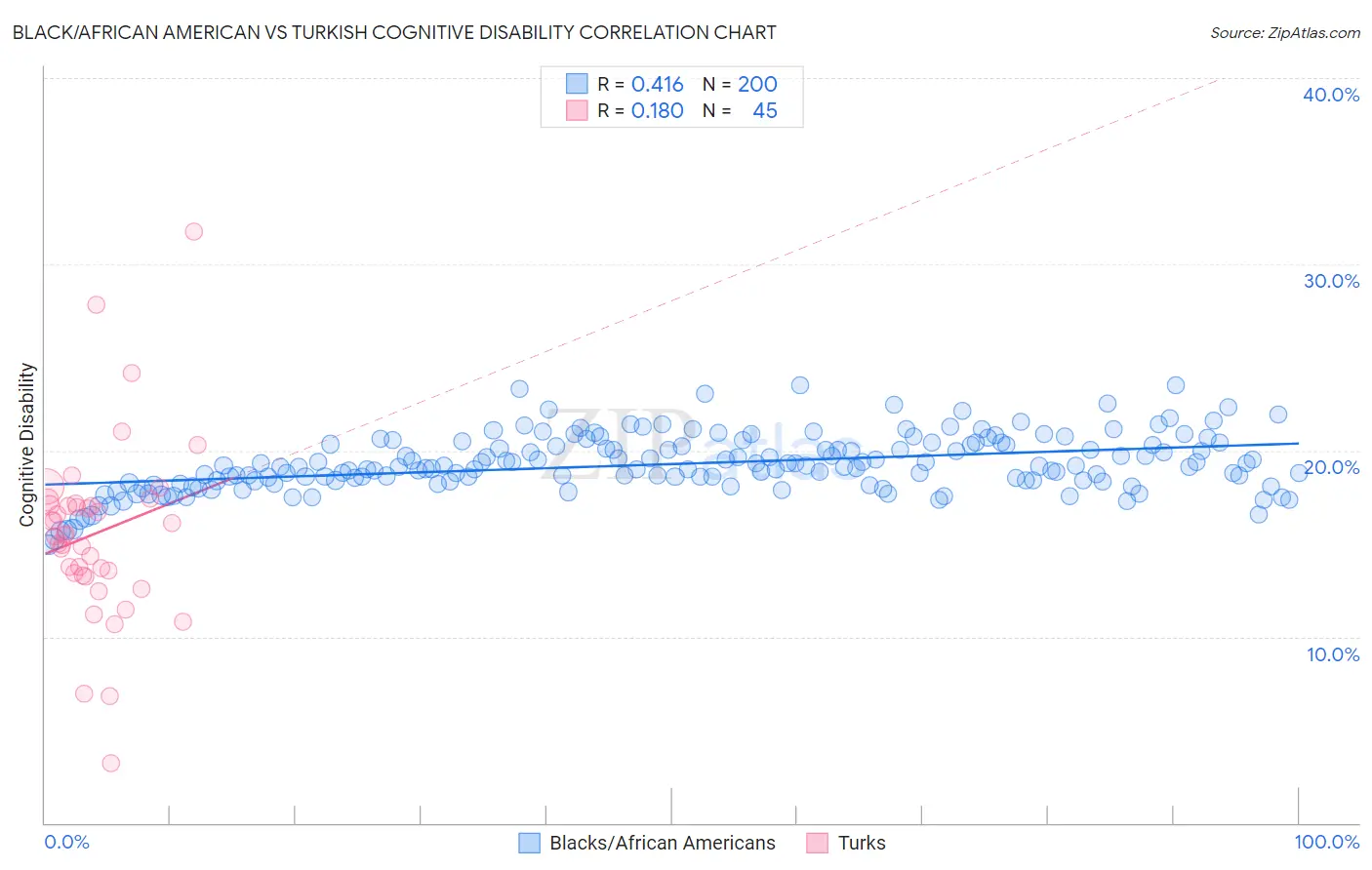1372x870 pixels.
Task: Click the R value 0.180 in stats box
Action: [658, 110]
